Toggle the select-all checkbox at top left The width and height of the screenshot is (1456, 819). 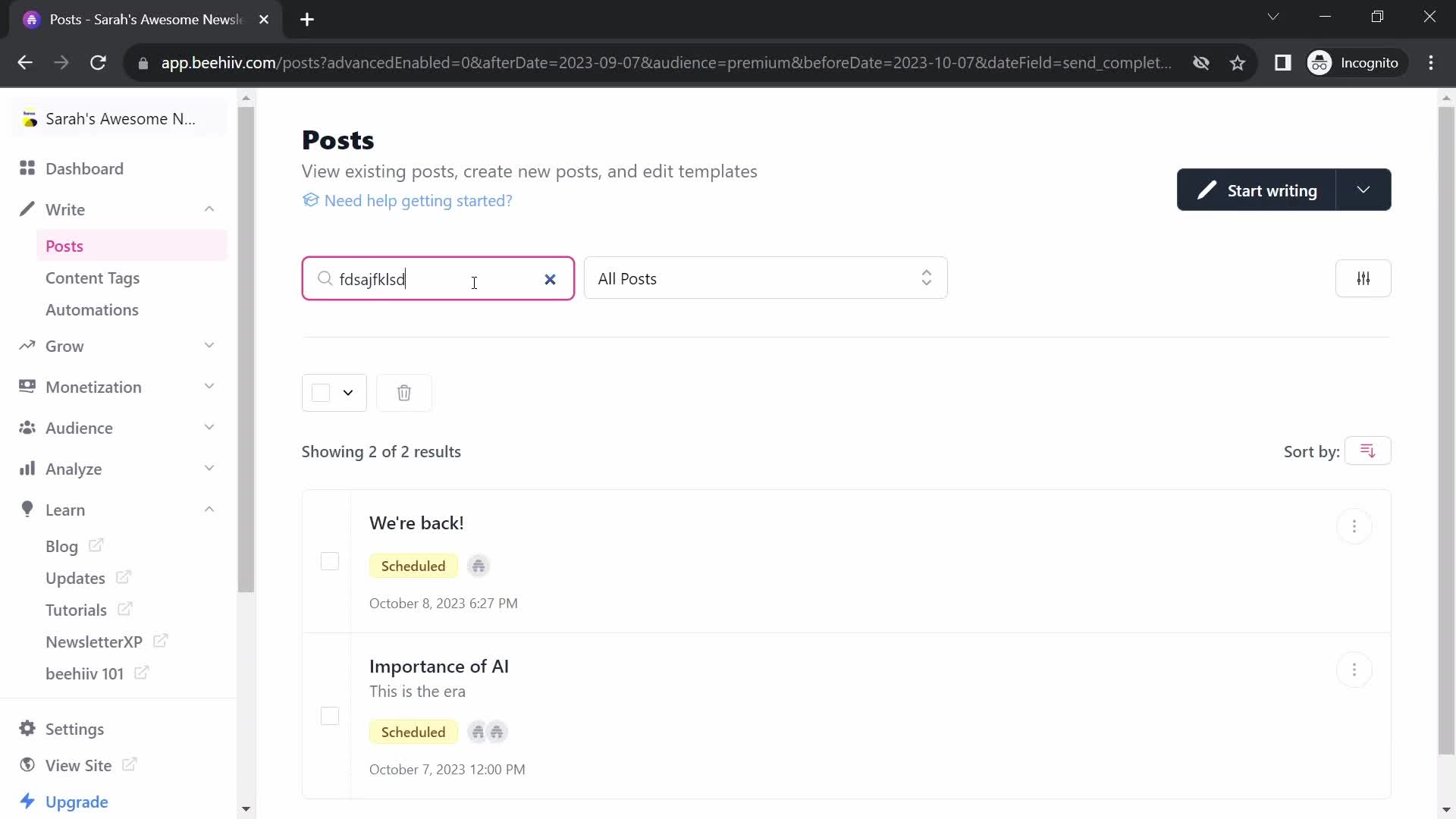click(320, 393)
